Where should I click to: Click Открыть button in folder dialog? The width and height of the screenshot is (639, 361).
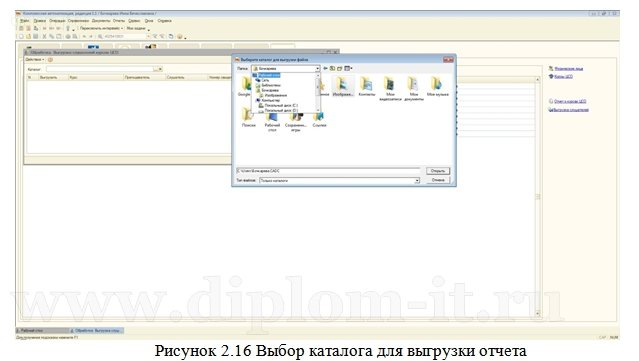438,171
